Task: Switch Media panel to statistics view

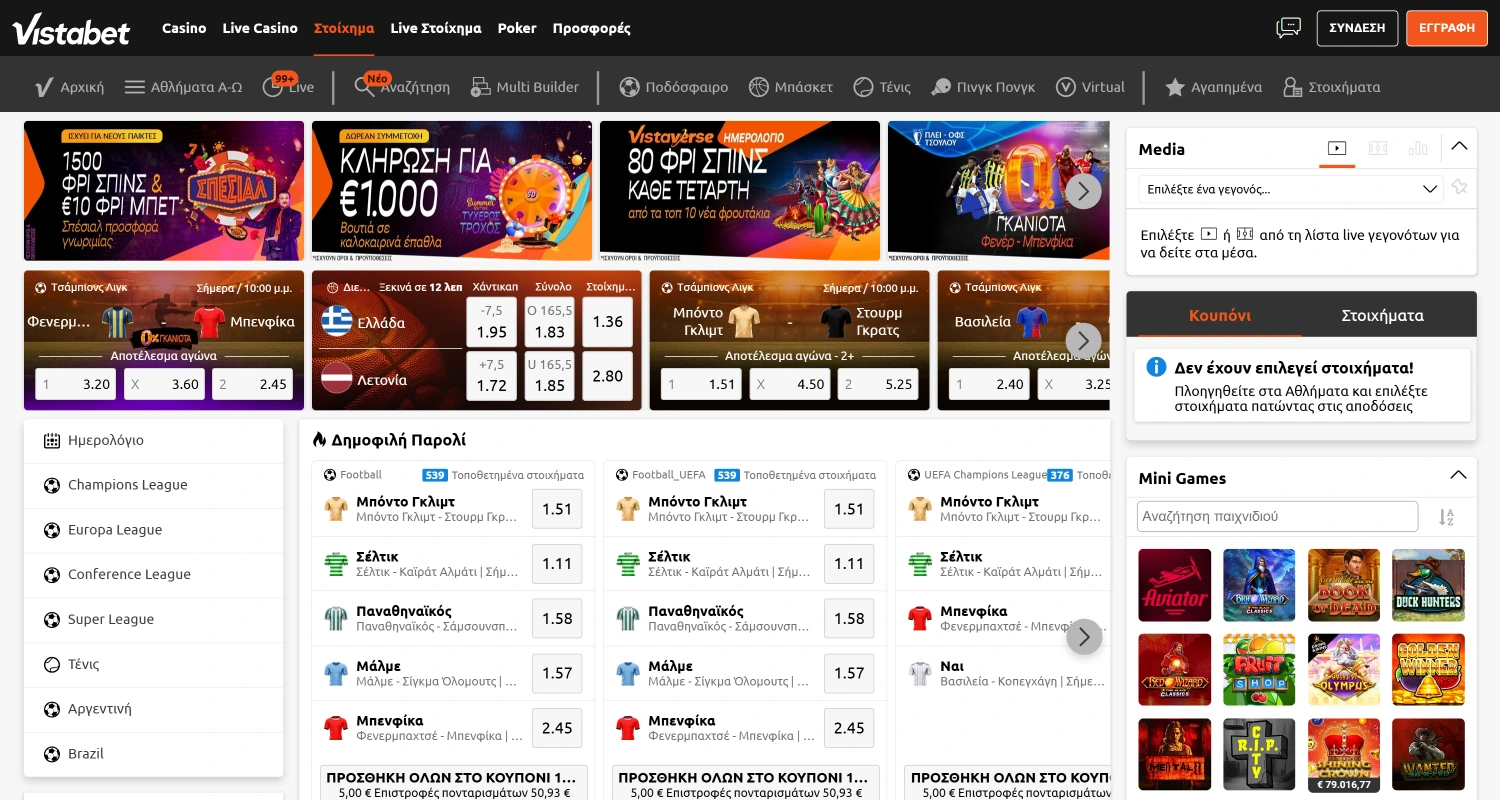Action: (x=1418, y=148)
